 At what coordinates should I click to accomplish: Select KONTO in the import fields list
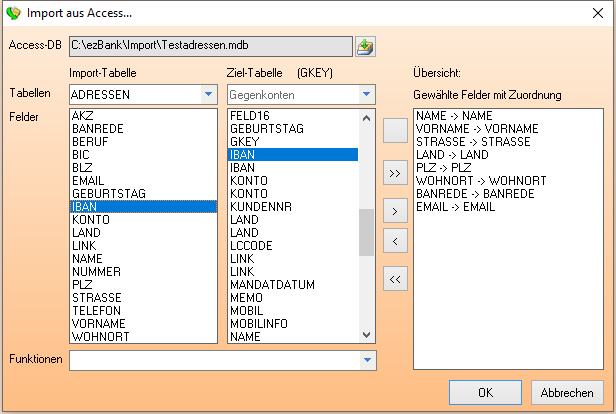[143, 220]
